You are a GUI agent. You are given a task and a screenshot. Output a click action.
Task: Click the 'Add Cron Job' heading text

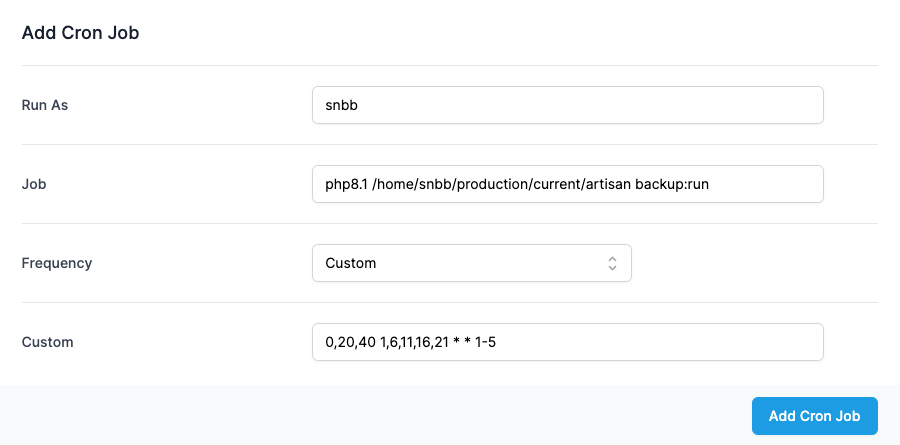(80, 33)
